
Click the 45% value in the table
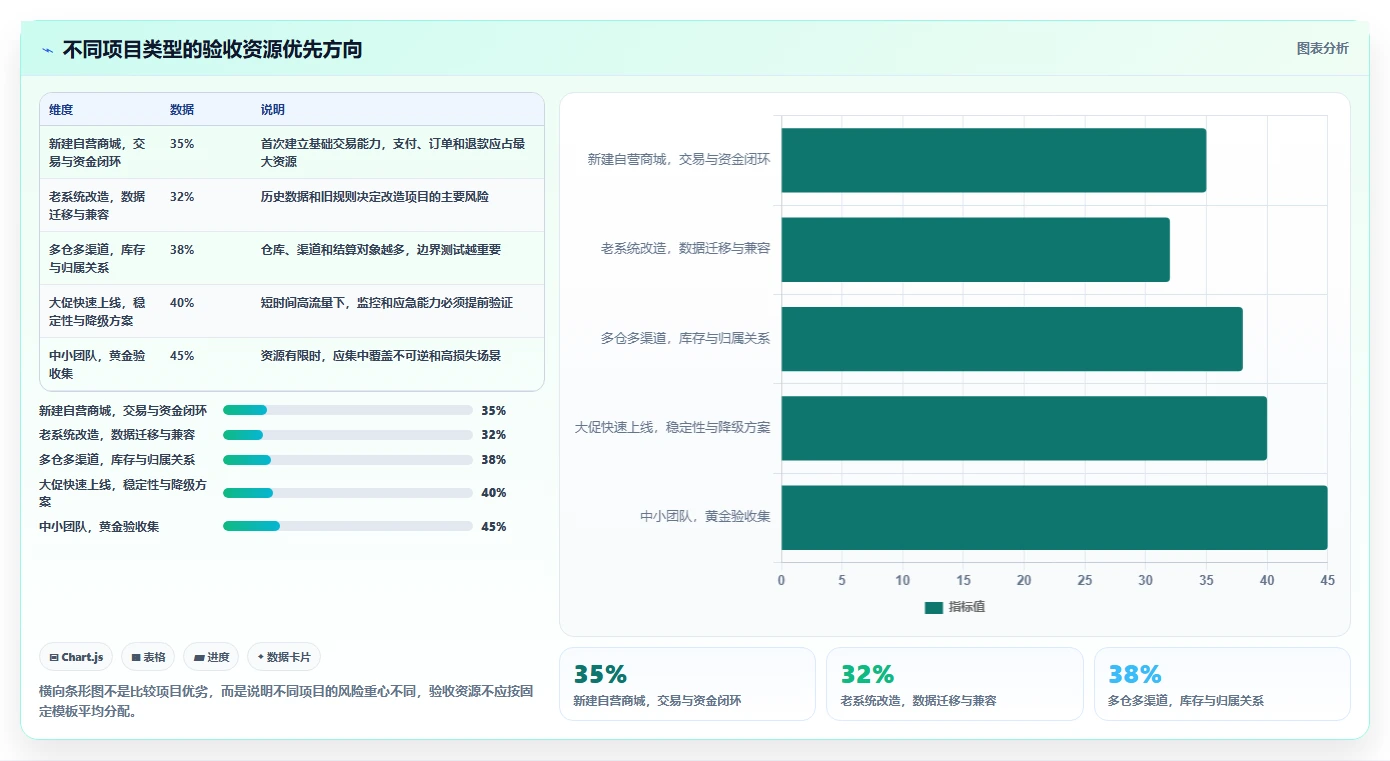(182, 356)
